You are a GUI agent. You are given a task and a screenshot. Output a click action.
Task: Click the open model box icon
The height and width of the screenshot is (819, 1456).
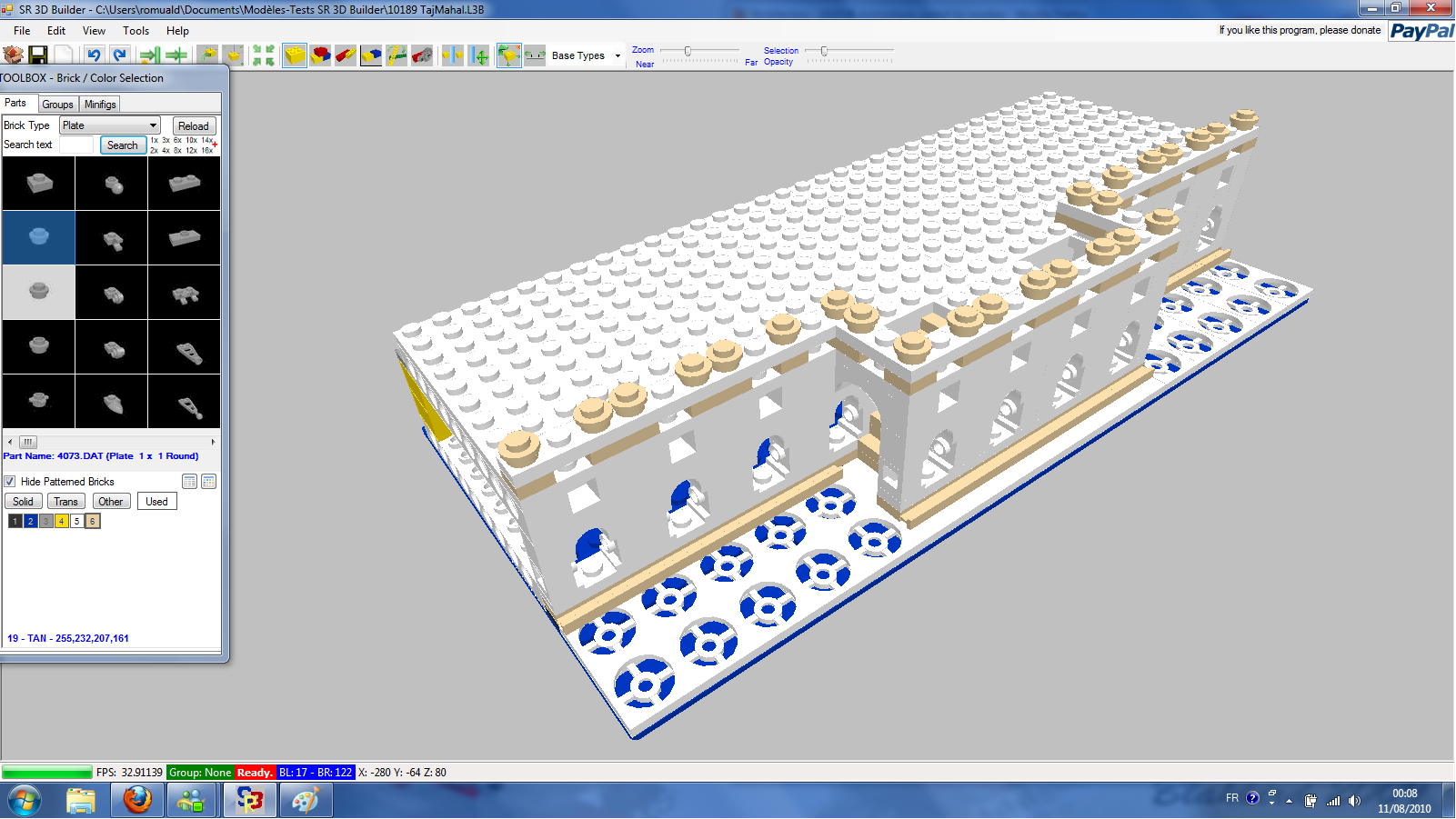(14, 55)
